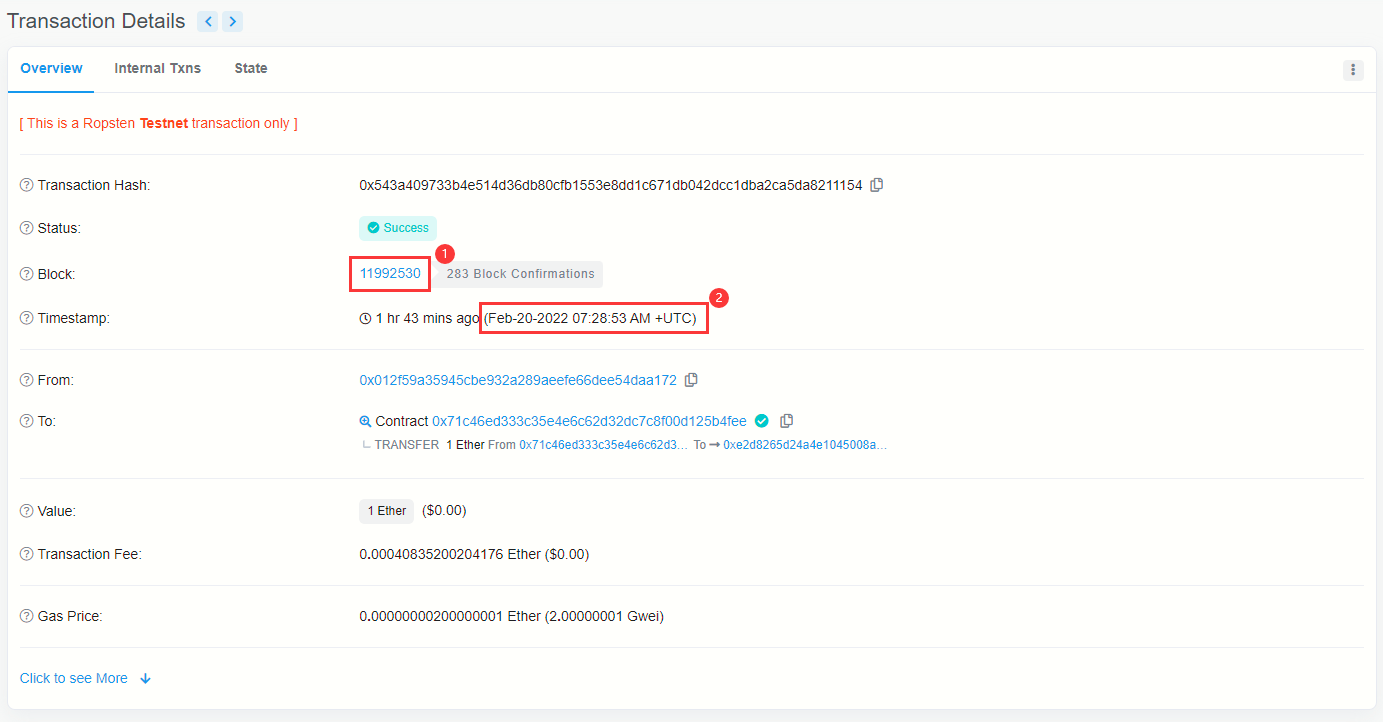Open the kebab menu at top right
Viewport: 1383px width, 722px height.
click(x=1353, y=70)
